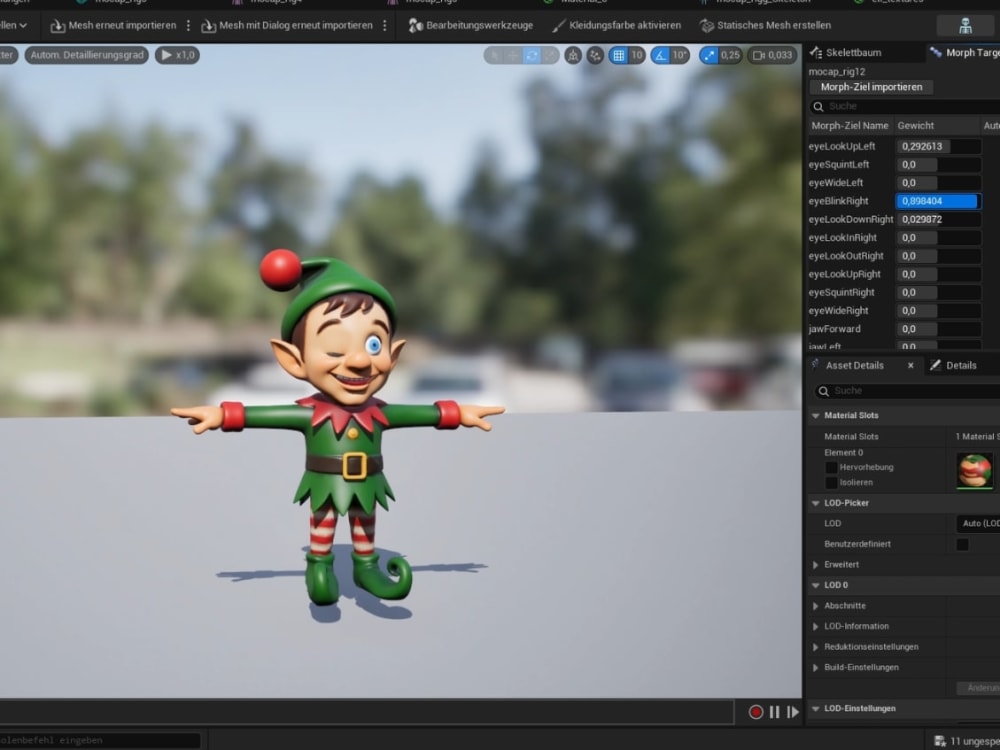
Task: Select the eyeLookInRight morph target name
Action: tap(842, 238)
